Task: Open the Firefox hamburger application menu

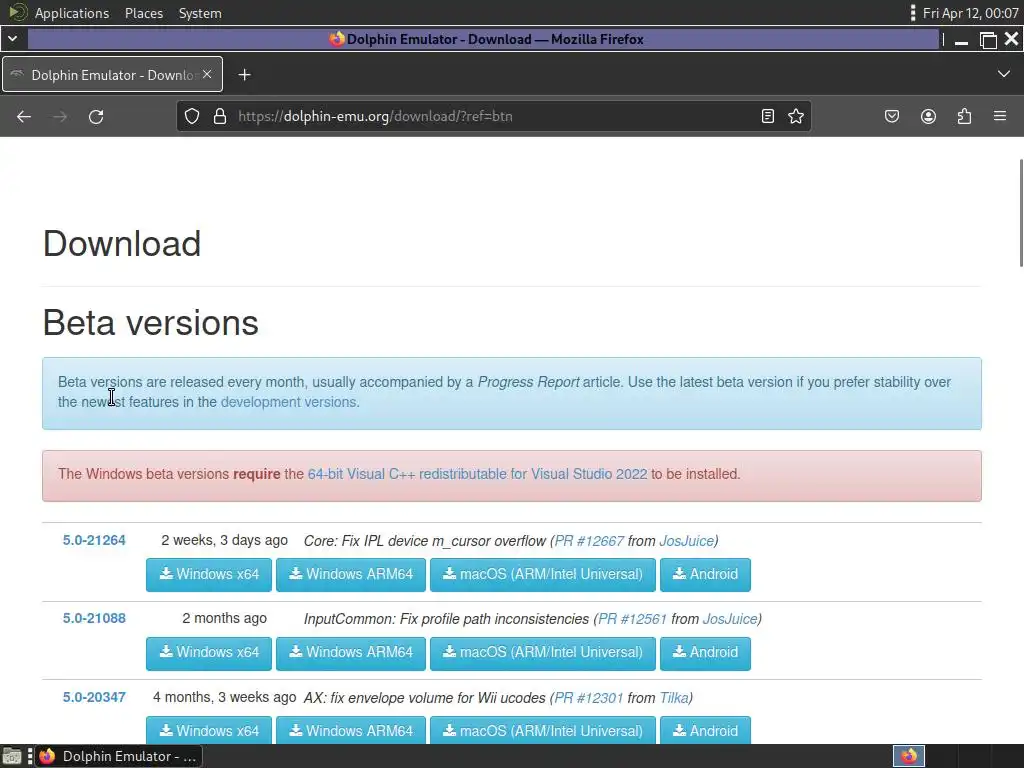Action: pyautogui.click(x=1000, y=116)
